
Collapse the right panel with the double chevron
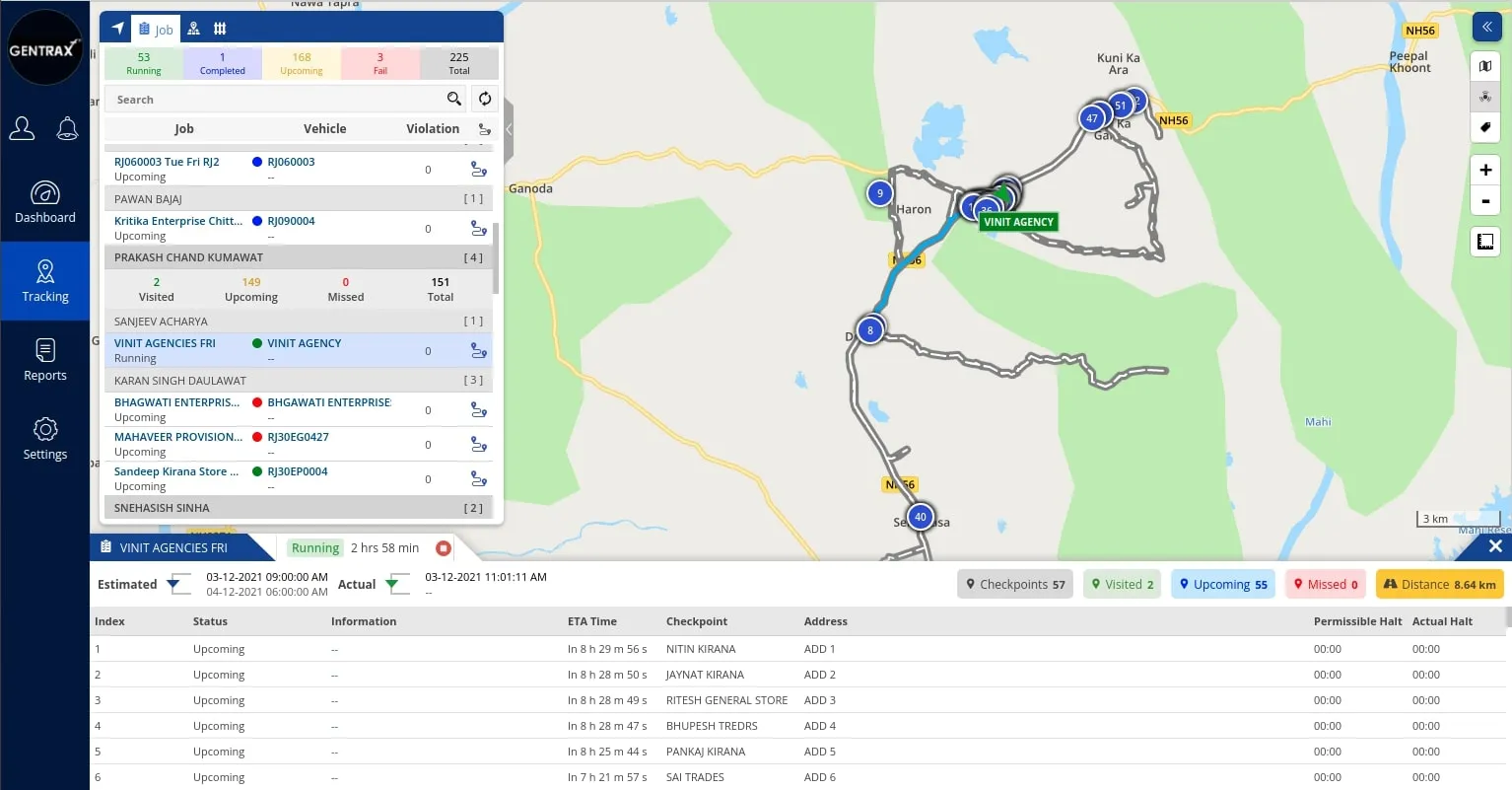pyautogui.click(x=1486, y=27)
